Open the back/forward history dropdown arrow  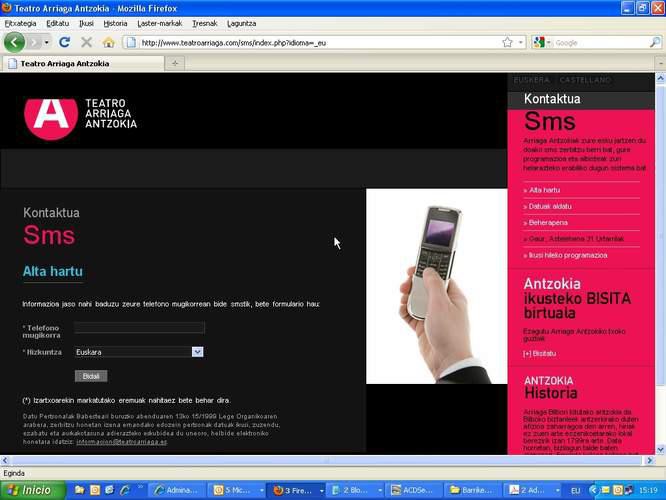[46, 42]
